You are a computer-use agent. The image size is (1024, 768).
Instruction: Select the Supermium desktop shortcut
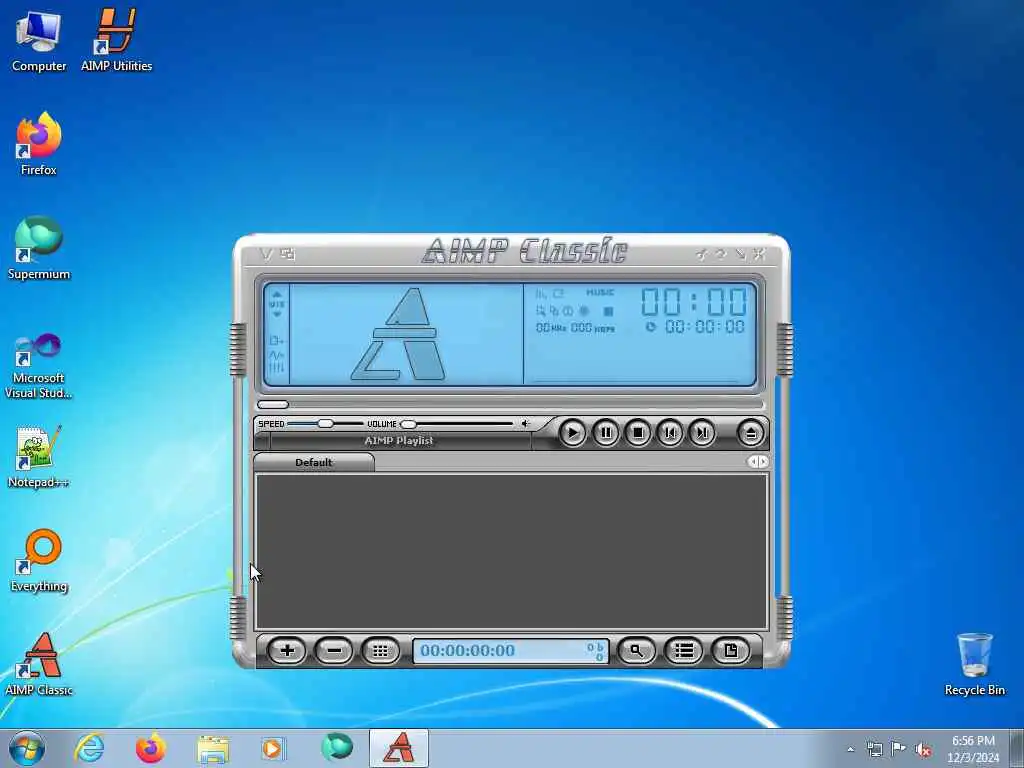click(x=39, y=248)
